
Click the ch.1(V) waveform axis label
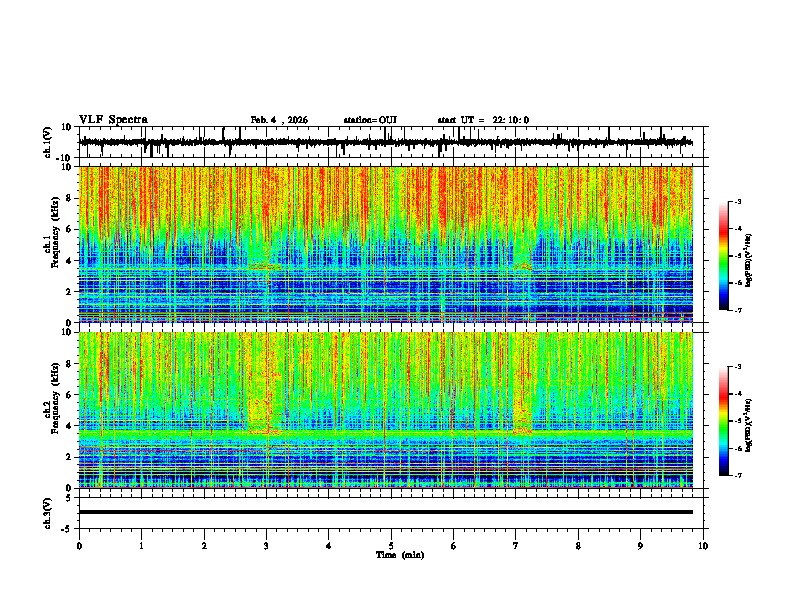[48, 142]
